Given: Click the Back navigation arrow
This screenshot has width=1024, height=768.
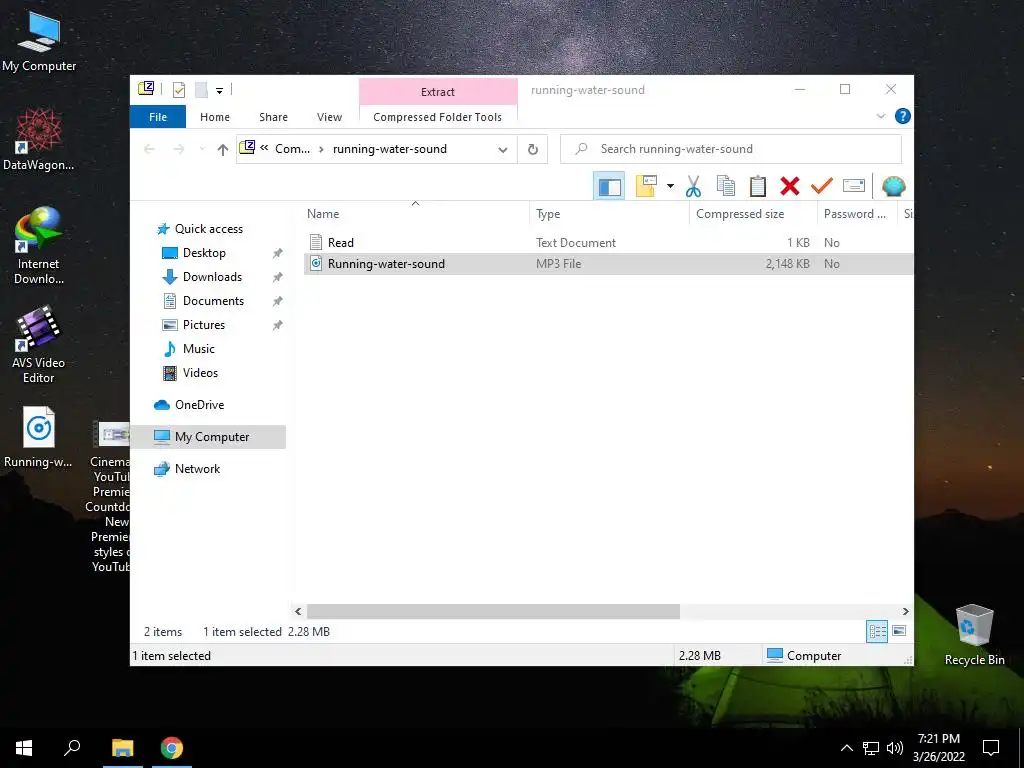Looking at the screenshot, I should tap(149, 150).
